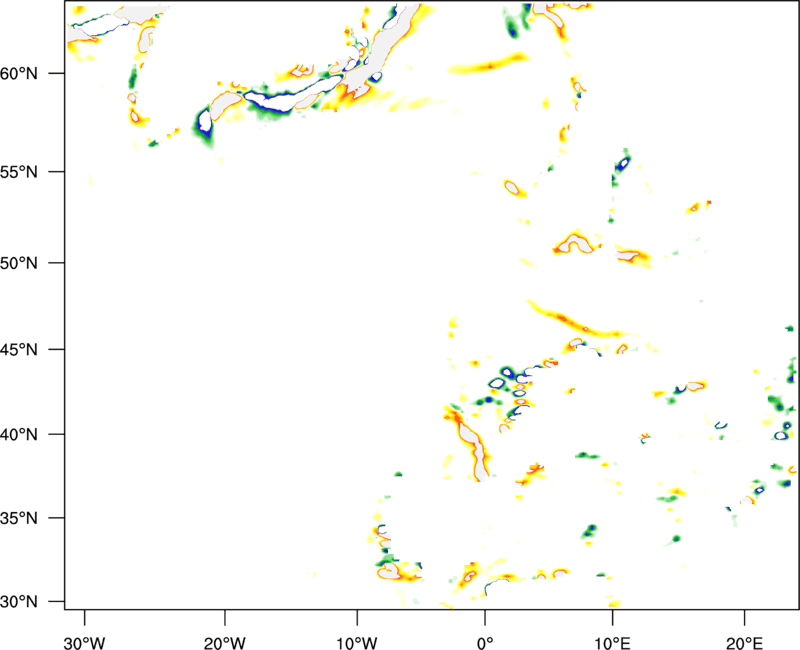Viewport: 800px width, 650px height.
Task: Click the 30°W longitude label
Action: (84, 643)
